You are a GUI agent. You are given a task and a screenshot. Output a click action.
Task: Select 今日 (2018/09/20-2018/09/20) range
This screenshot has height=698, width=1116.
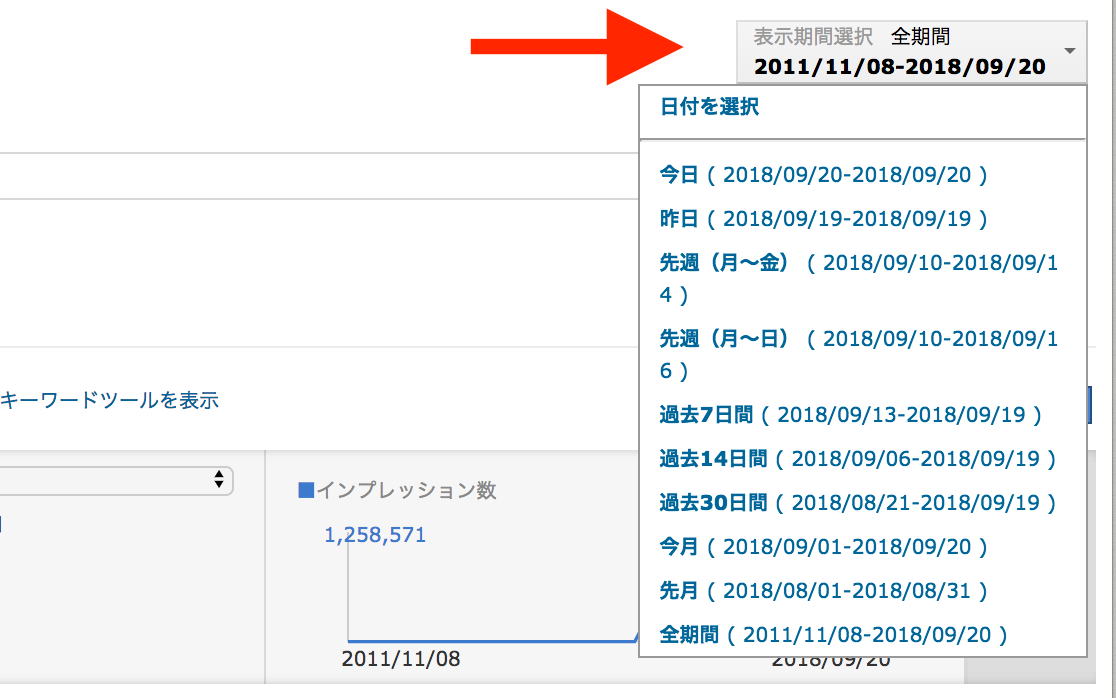pyautogui.click(x=823, y=174)
